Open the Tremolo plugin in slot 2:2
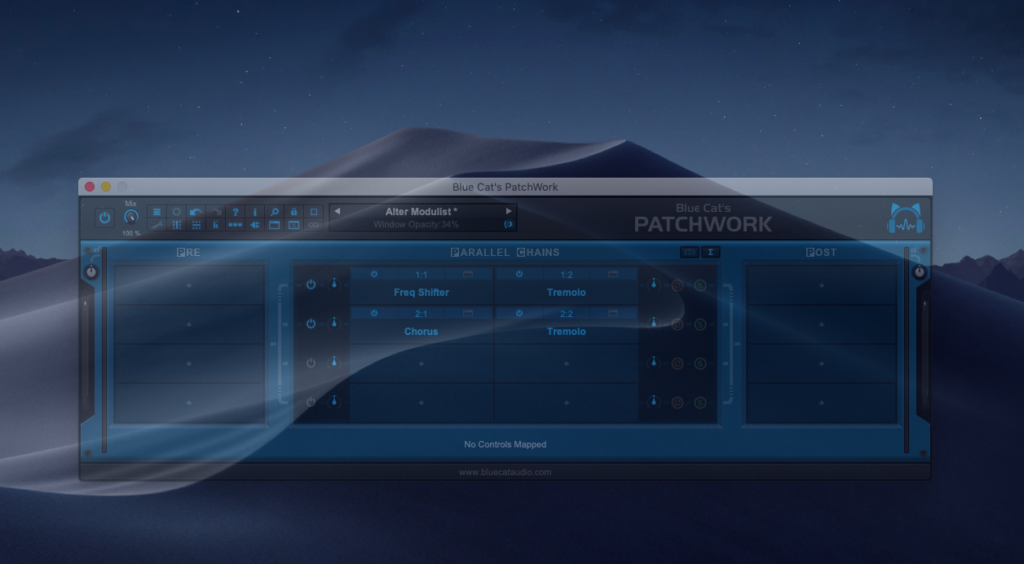Viewport: 1024px width, 564px height. pos(566,332)
